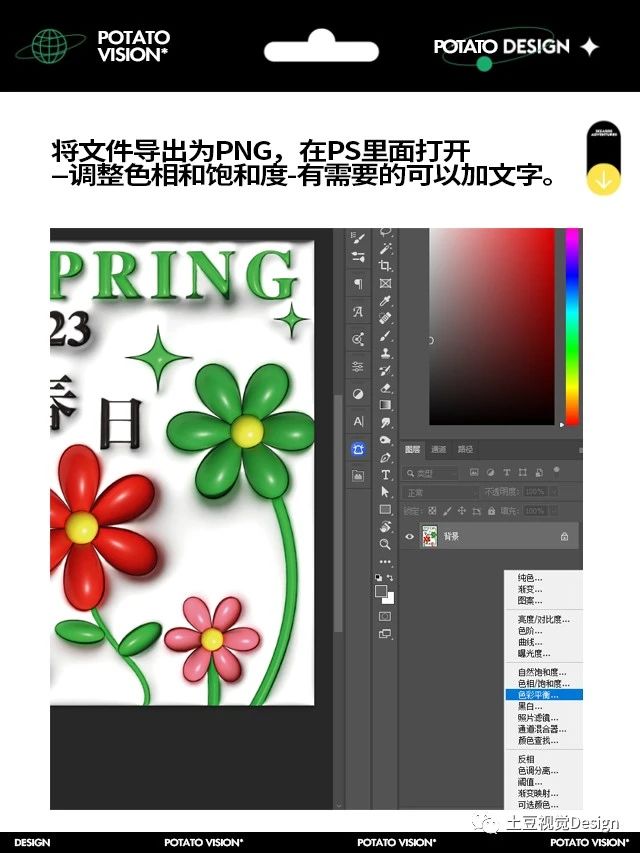Choose 黑白... from the menu

[544, 706]
